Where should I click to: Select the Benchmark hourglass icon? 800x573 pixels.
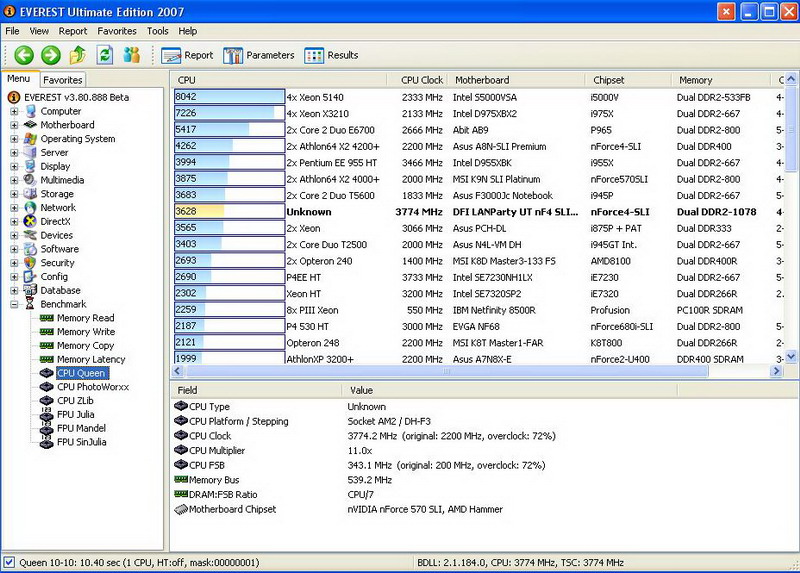point(31,304)
